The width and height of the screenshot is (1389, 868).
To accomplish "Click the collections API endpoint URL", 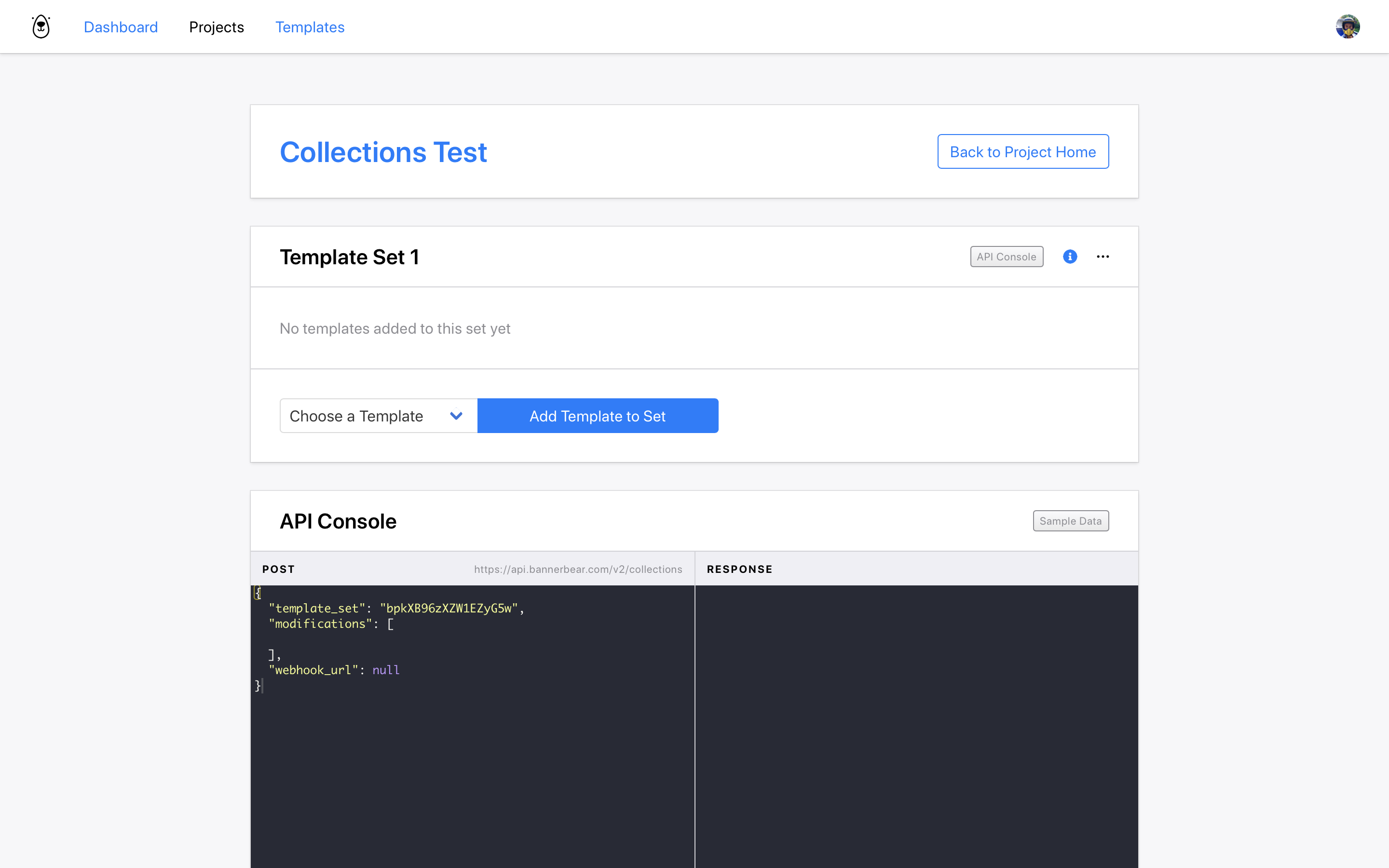I will pyautogui.click(x=577, y=569).
